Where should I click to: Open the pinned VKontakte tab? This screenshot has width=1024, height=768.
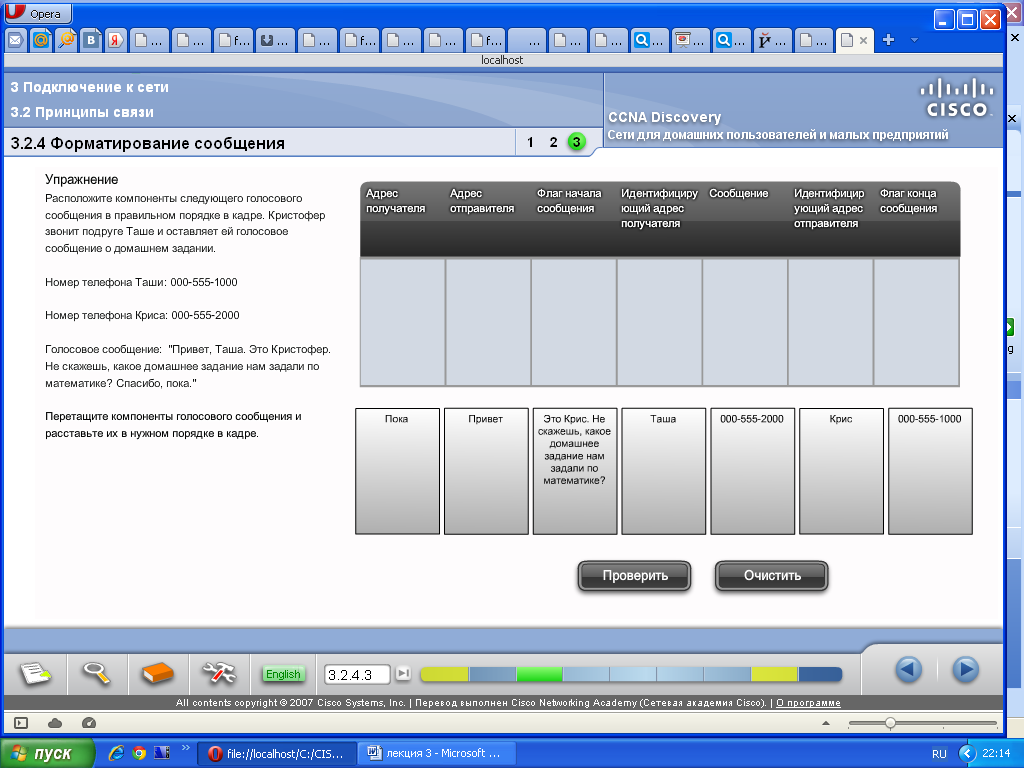pyautogui.click(x=91, y=40)
